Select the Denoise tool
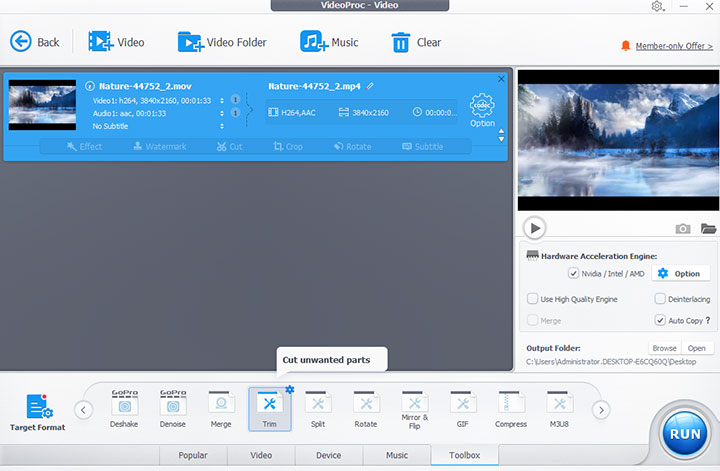The height and width of the screenshot is (471, 720). pyautogui.click(x=173, y=409)
